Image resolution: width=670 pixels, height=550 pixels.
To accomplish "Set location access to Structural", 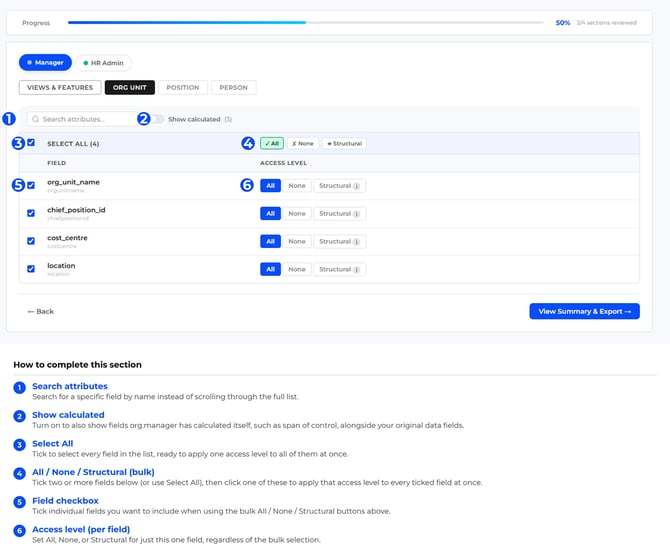I will [339, 269].
